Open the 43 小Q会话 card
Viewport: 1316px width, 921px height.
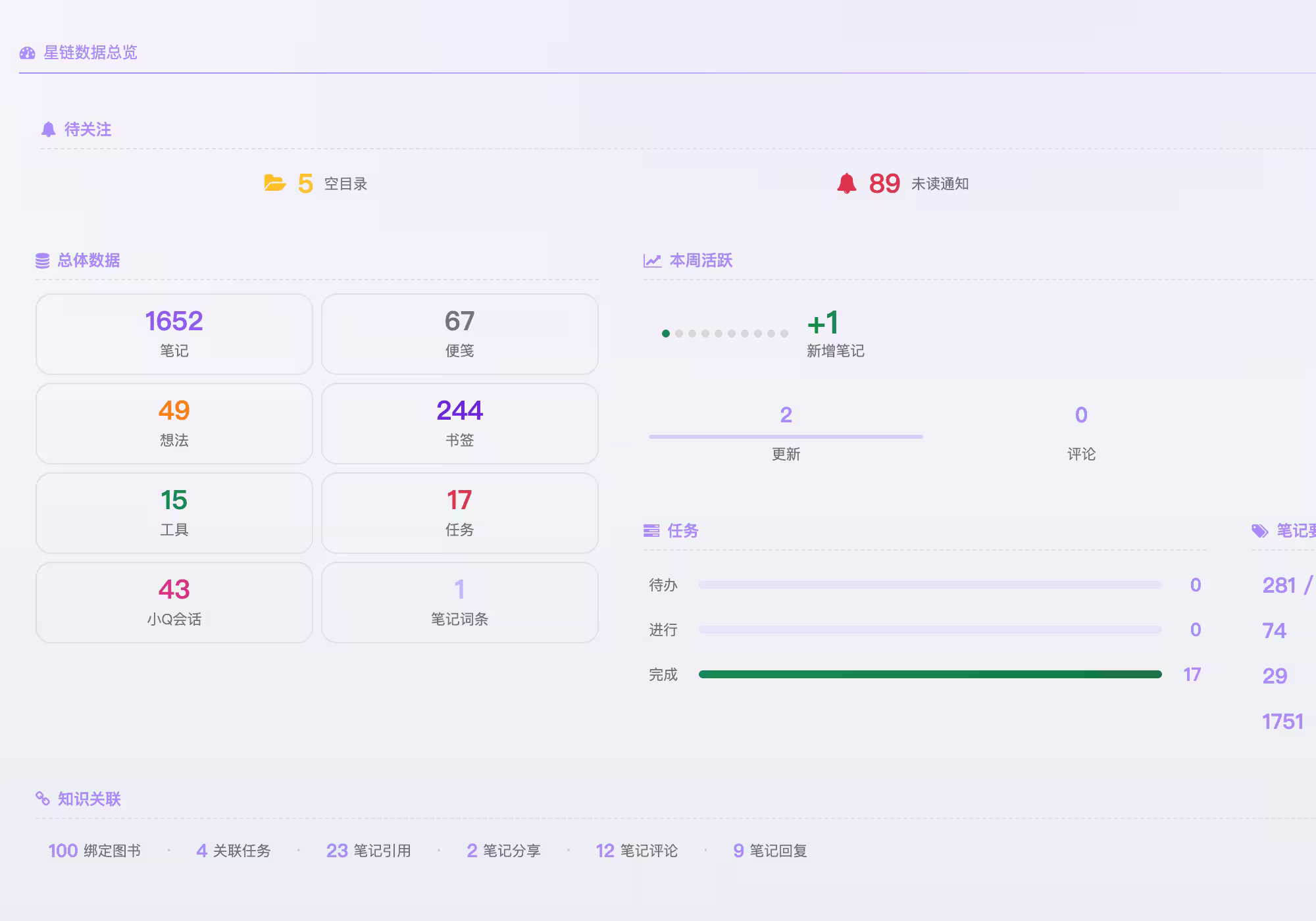pyautogui.click(x=174, y=603)
